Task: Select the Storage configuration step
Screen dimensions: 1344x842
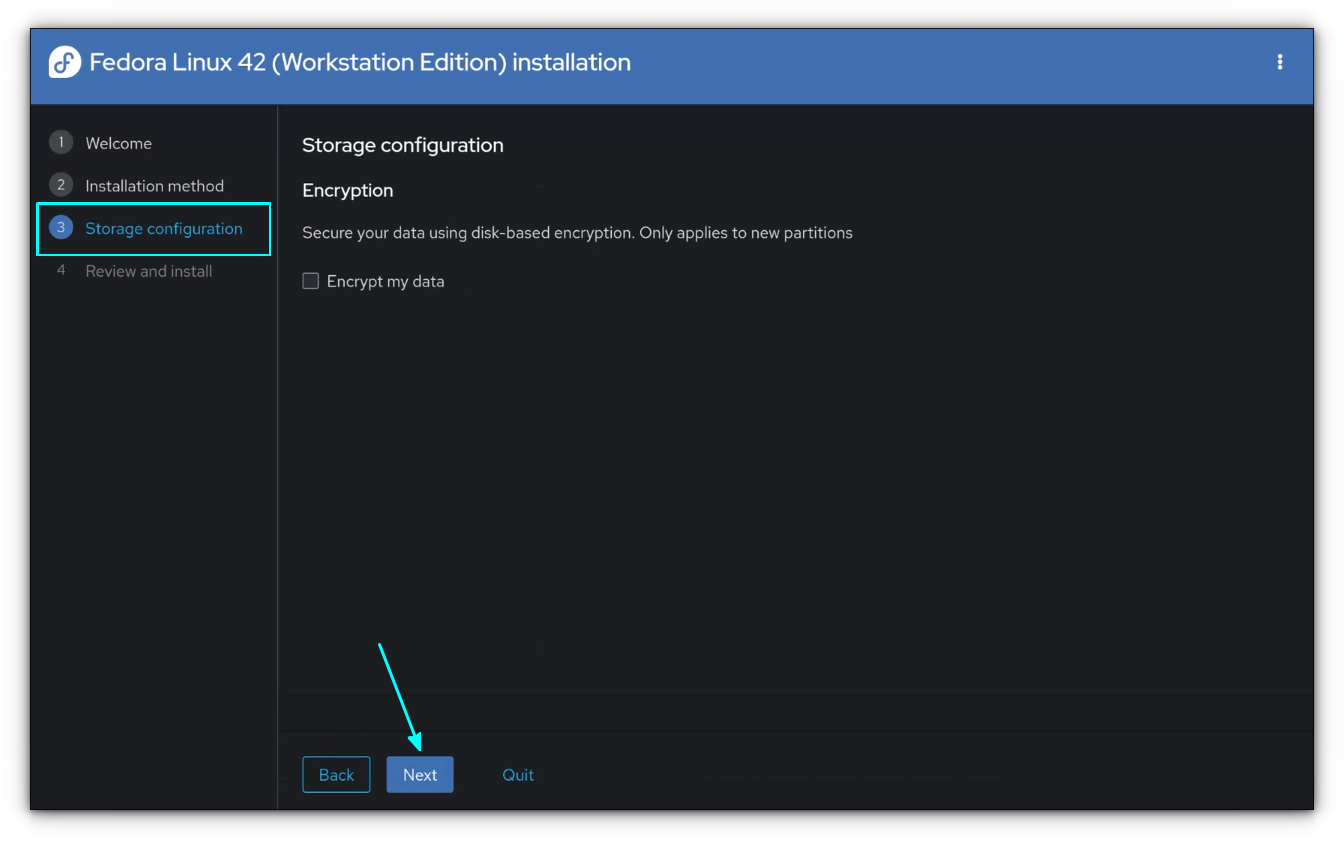Action: [x=164, y=228]
